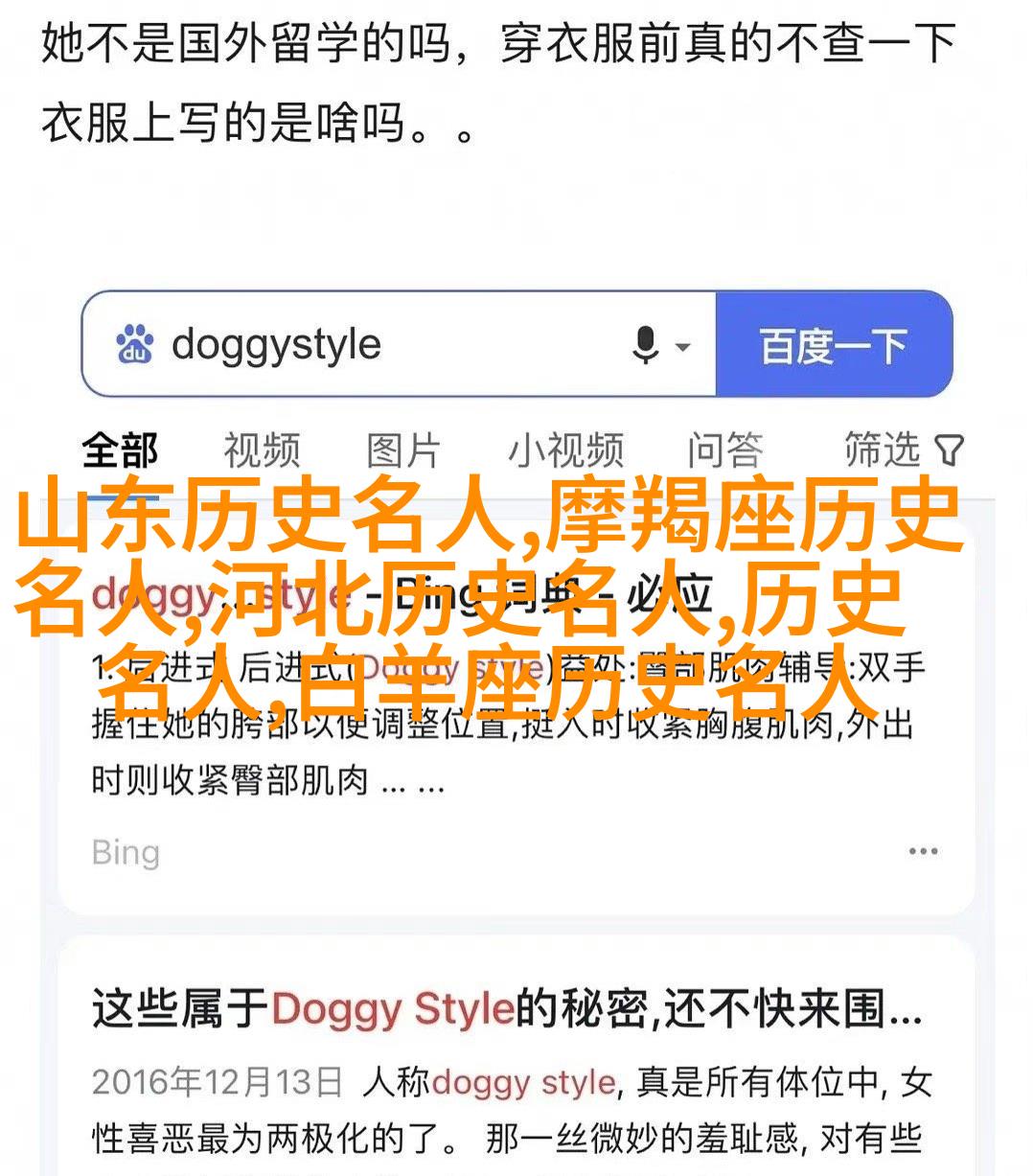Click the top comment text about 国外留学
The width and height of the screenshot is (1033, 1176).
click(x=498, y=83)
